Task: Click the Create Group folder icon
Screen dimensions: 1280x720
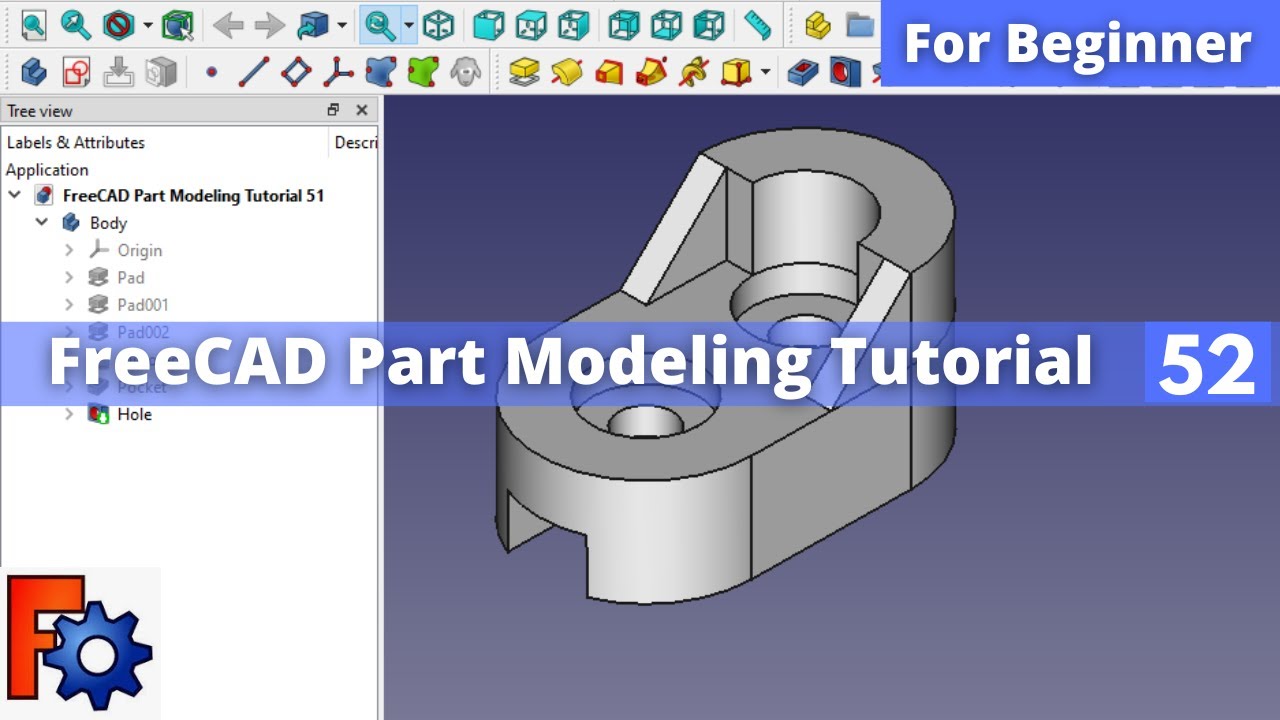Action: click(x=860, y=25)
